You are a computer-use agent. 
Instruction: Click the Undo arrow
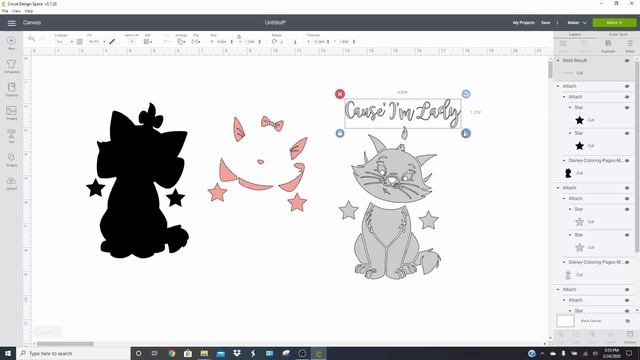coord(31,39)
